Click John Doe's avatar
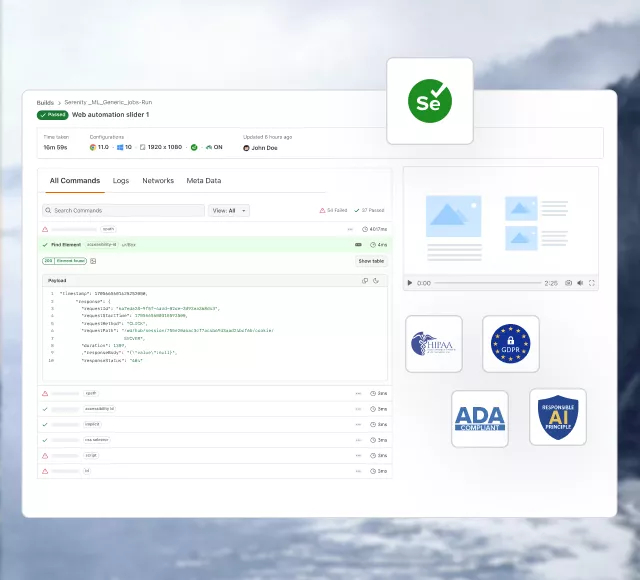 (x=246, y=148)
